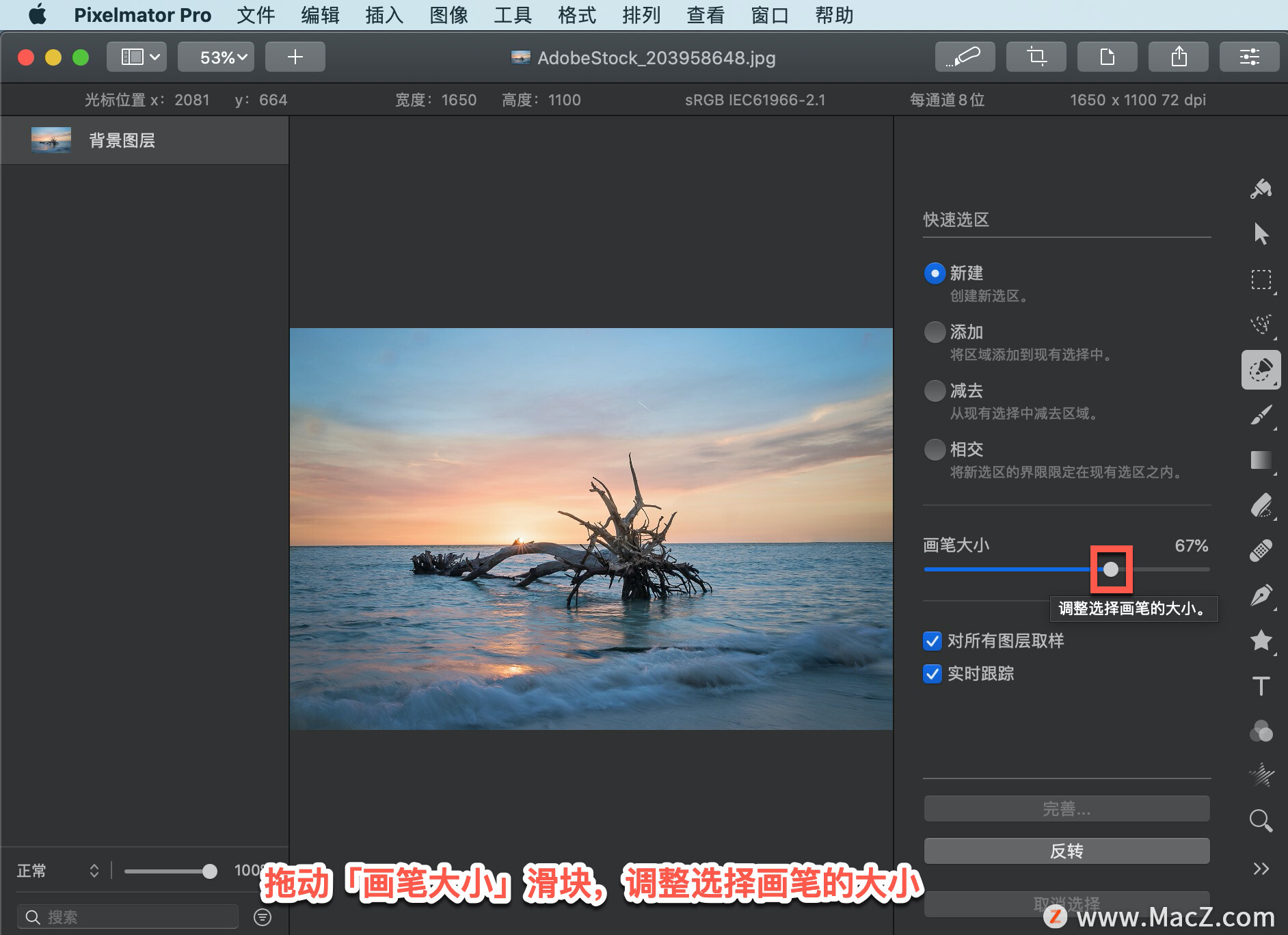This screenshot has height=935, width=1288.
Task: Disable the 对所有图层取样 checkbox
Action: click(x=932, y=641)
